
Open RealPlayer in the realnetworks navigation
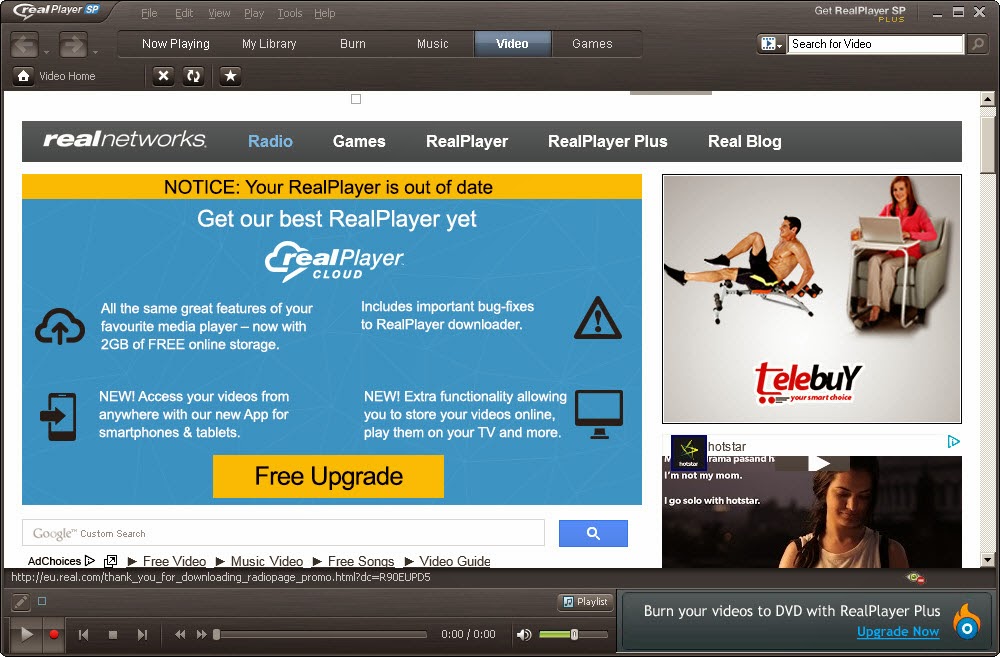coord(467,142)
